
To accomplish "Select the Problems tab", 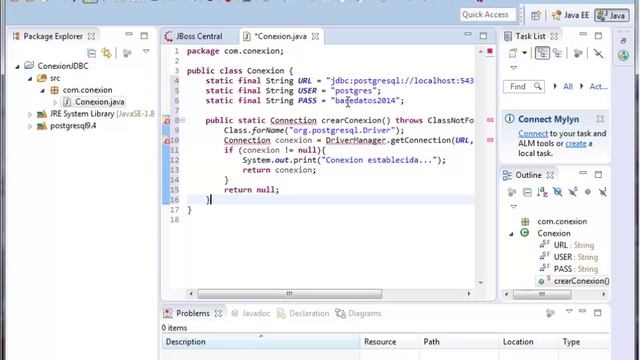I will pyautogui.click(x=193, y=313).
